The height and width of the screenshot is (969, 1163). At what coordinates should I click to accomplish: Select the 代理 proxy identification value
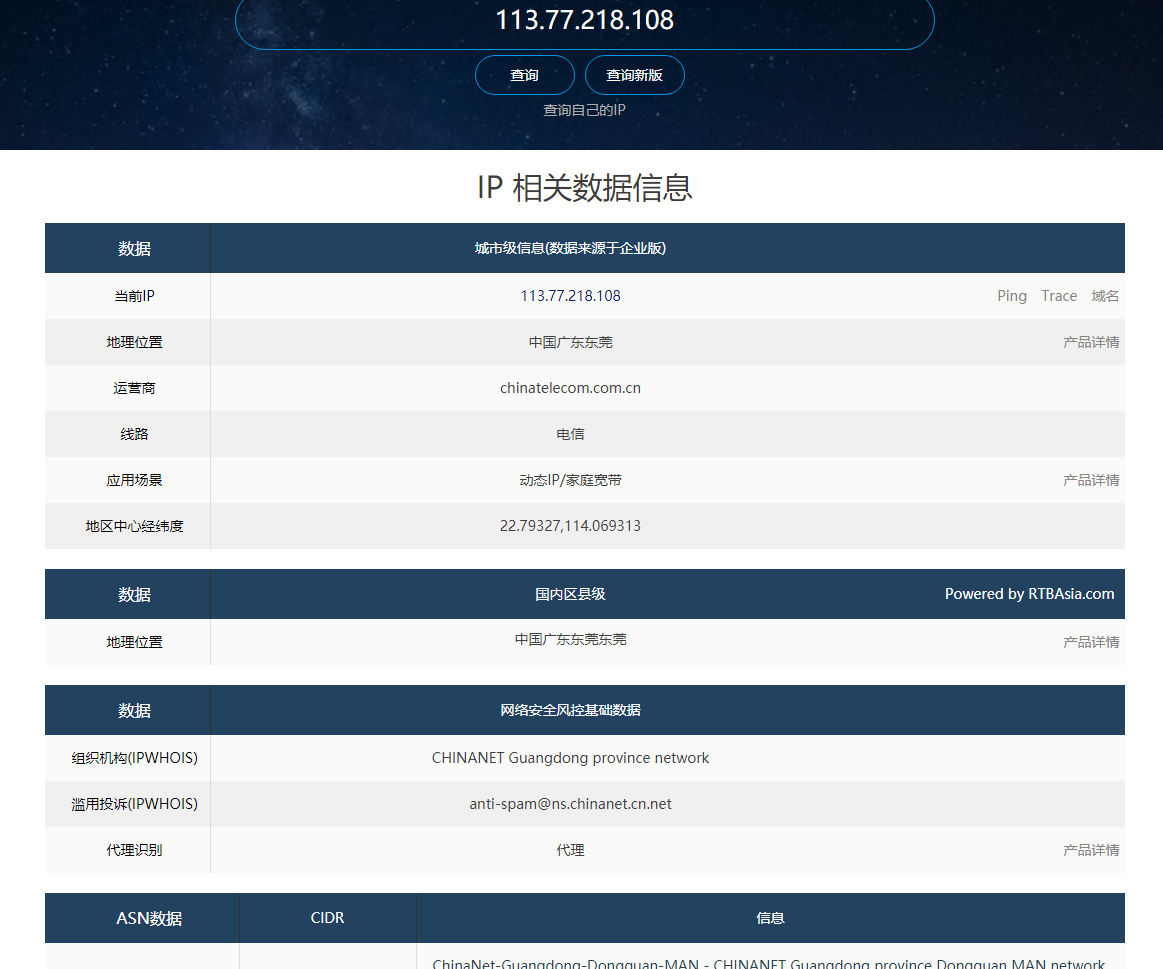tap(570, 850)
